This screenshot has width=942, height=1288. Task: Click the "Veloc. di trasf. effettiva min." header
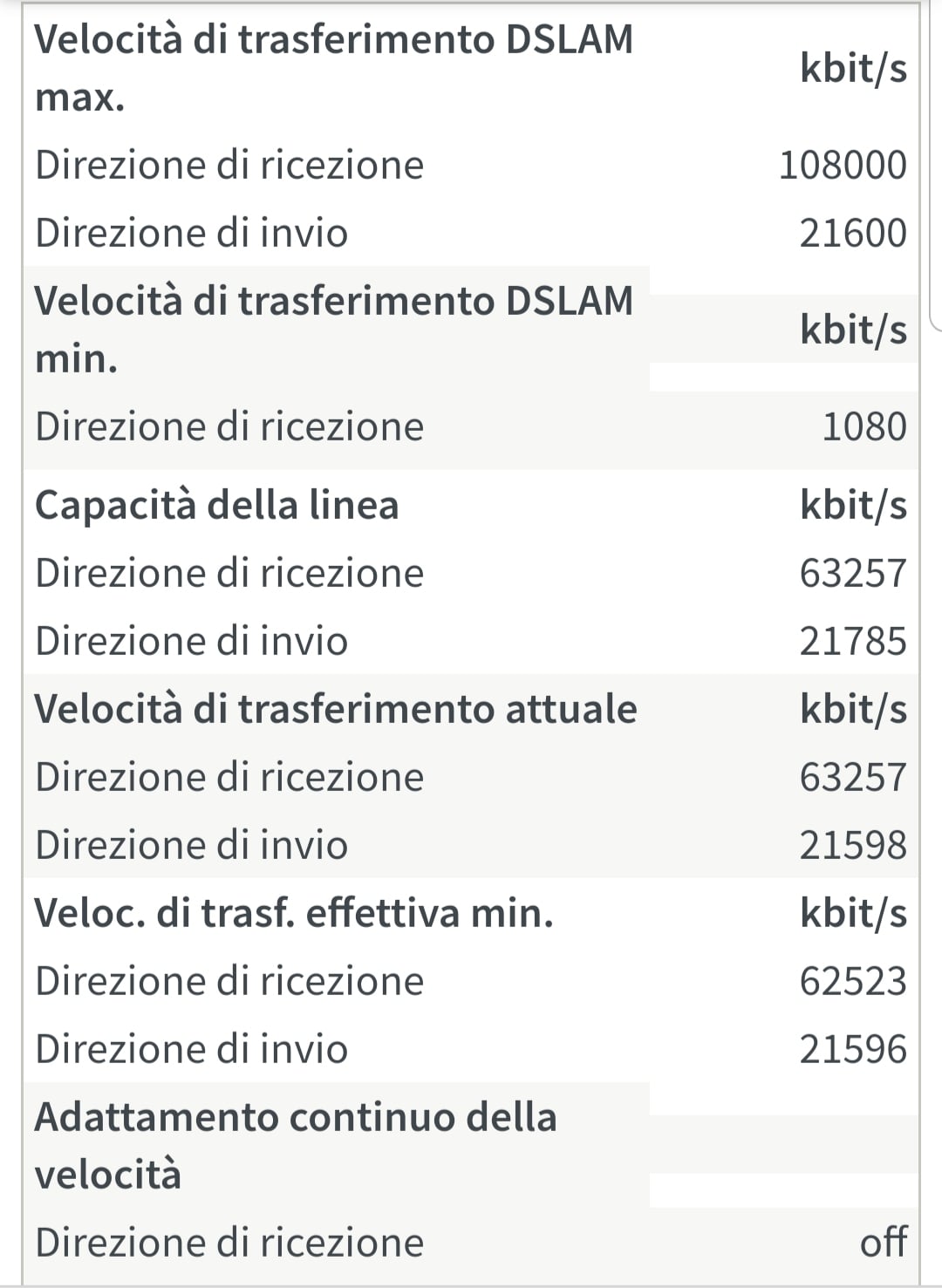[293, 913]
